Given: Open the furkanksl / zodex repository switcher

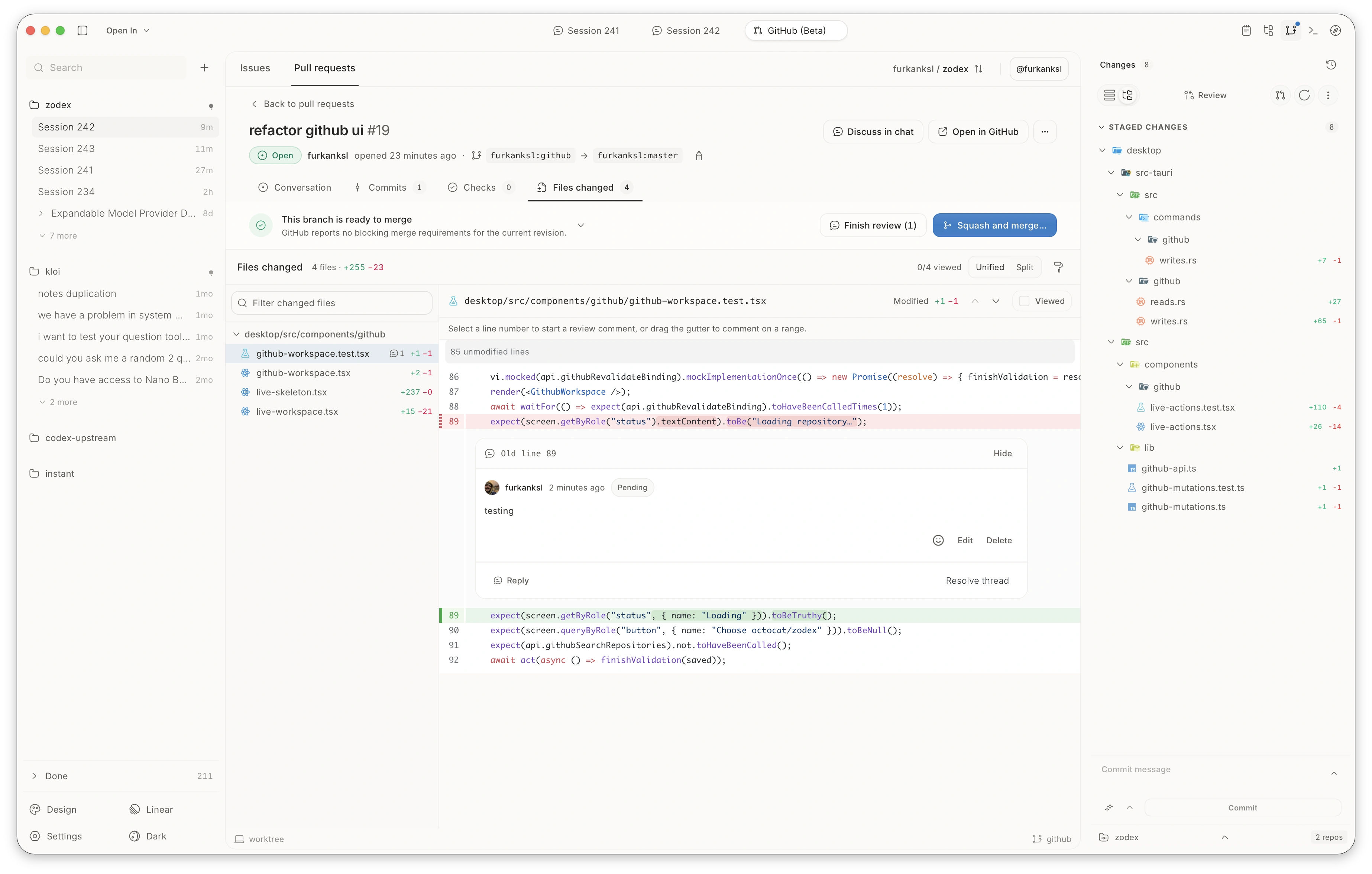Looking at the screenshot, I should click(x=938, y=68).
